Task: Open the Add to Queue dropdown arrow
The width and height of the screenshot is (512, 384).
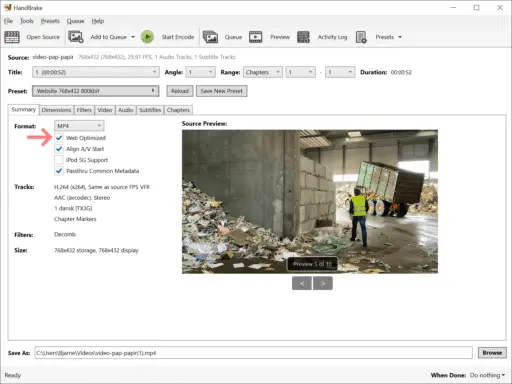Action: coord(133,37)
